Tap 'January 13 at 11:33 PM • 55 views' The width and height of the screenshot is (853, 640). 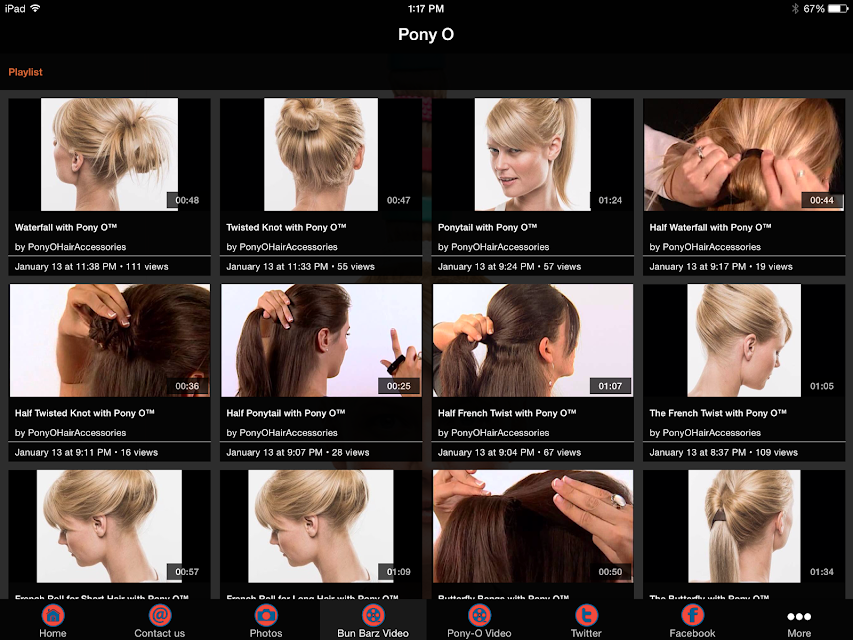pyautogui.click(x=300, y=267)
